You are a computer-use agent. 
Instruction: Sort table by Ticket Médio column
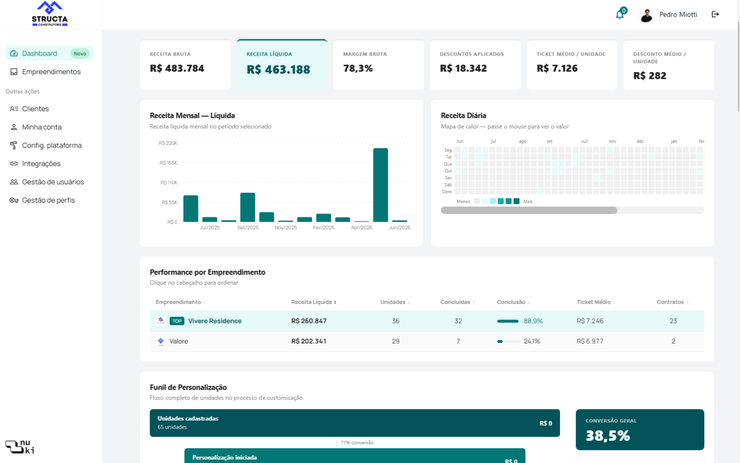click(x=596, y=302)
